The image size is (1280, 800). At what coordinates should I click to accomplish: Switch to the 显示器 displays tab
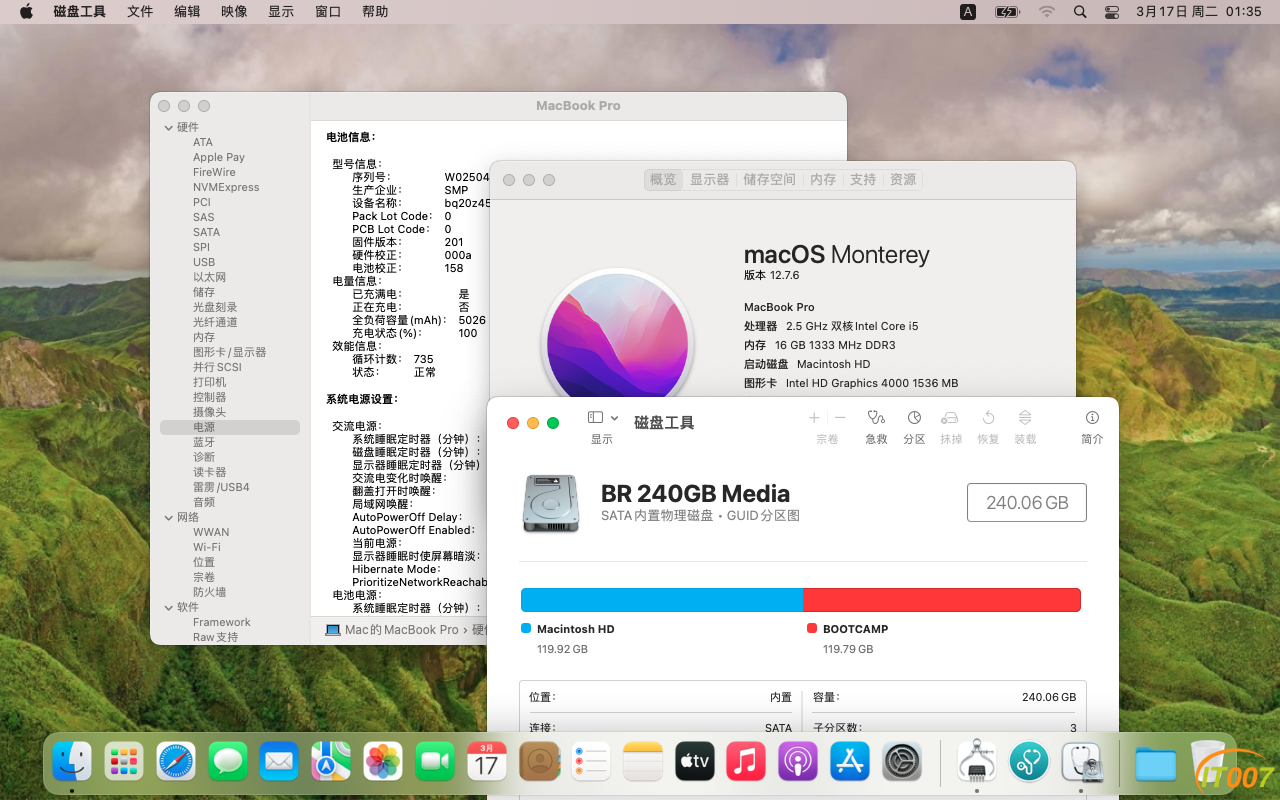(709, 180)
